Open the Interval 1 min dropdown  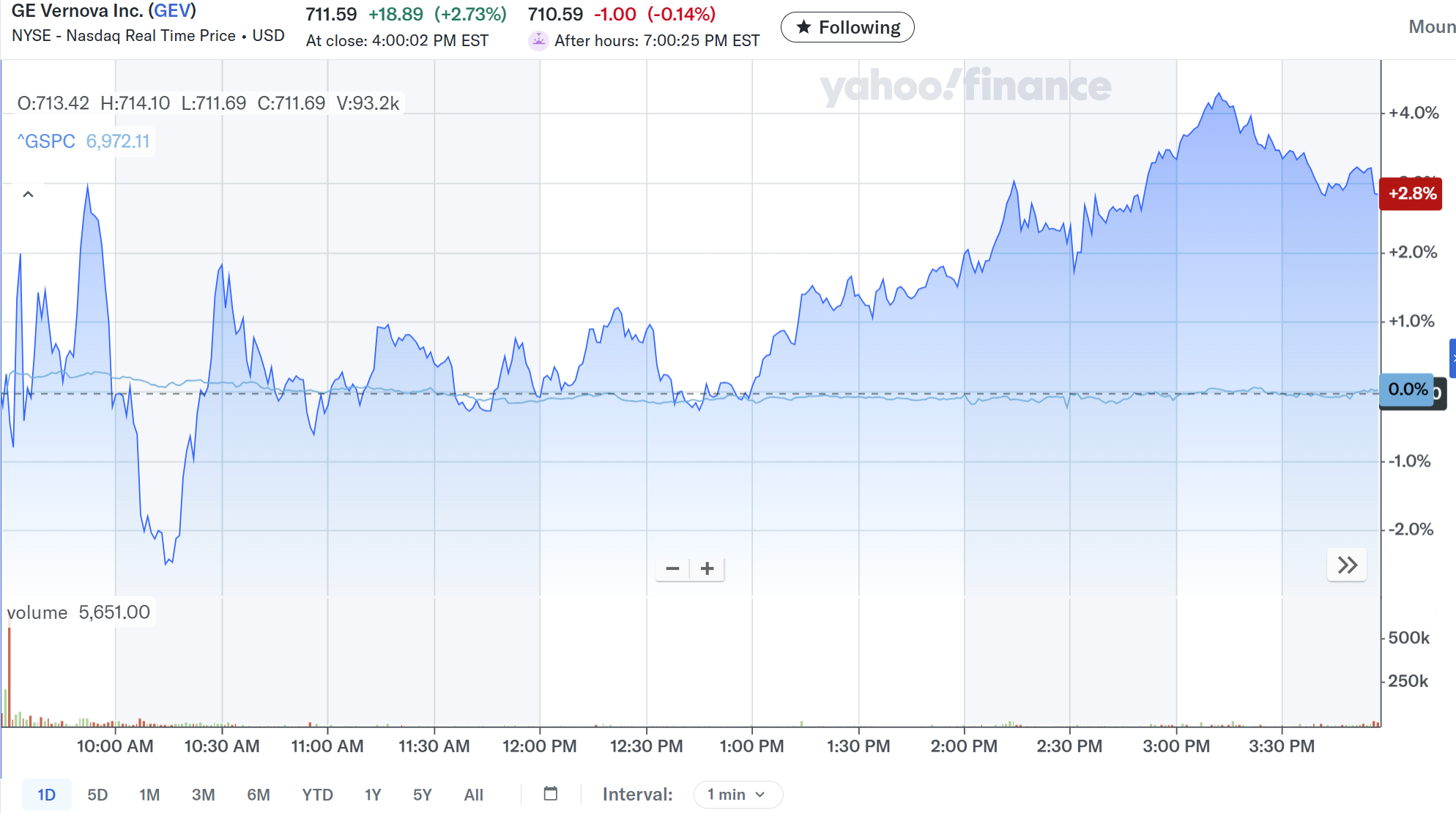(x=738, y=794)
